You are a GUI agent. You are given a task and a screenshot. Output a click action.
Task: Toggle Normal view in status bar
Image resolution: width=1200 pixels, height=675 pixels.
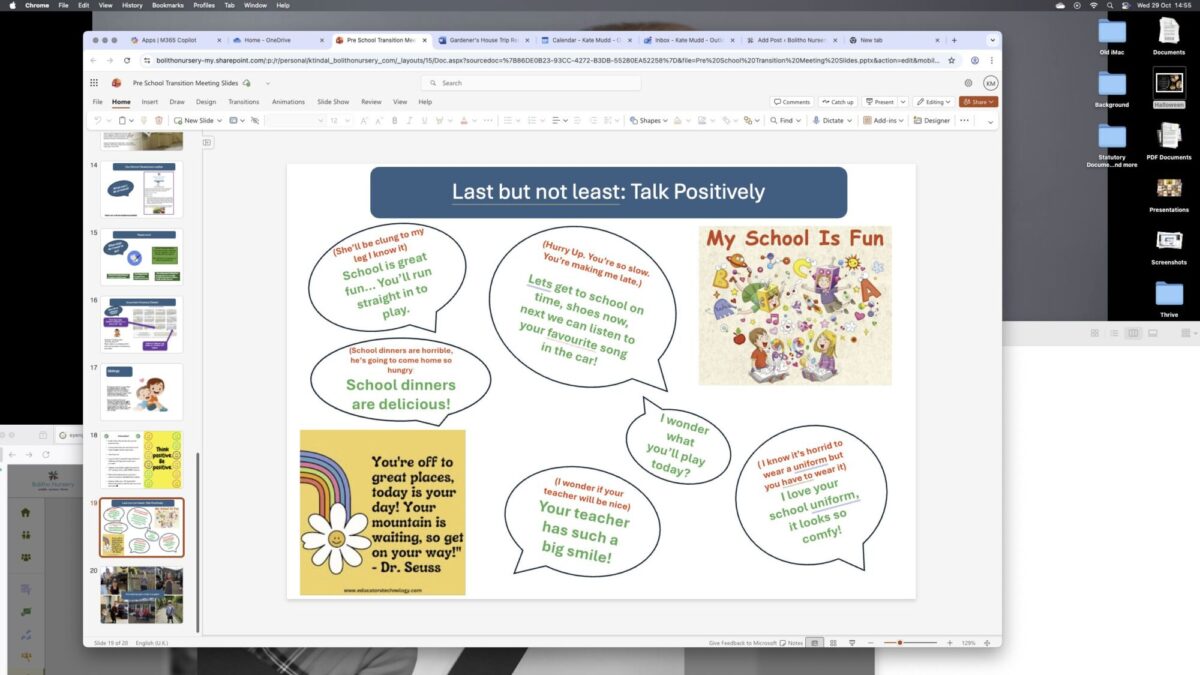pos(816,642)
